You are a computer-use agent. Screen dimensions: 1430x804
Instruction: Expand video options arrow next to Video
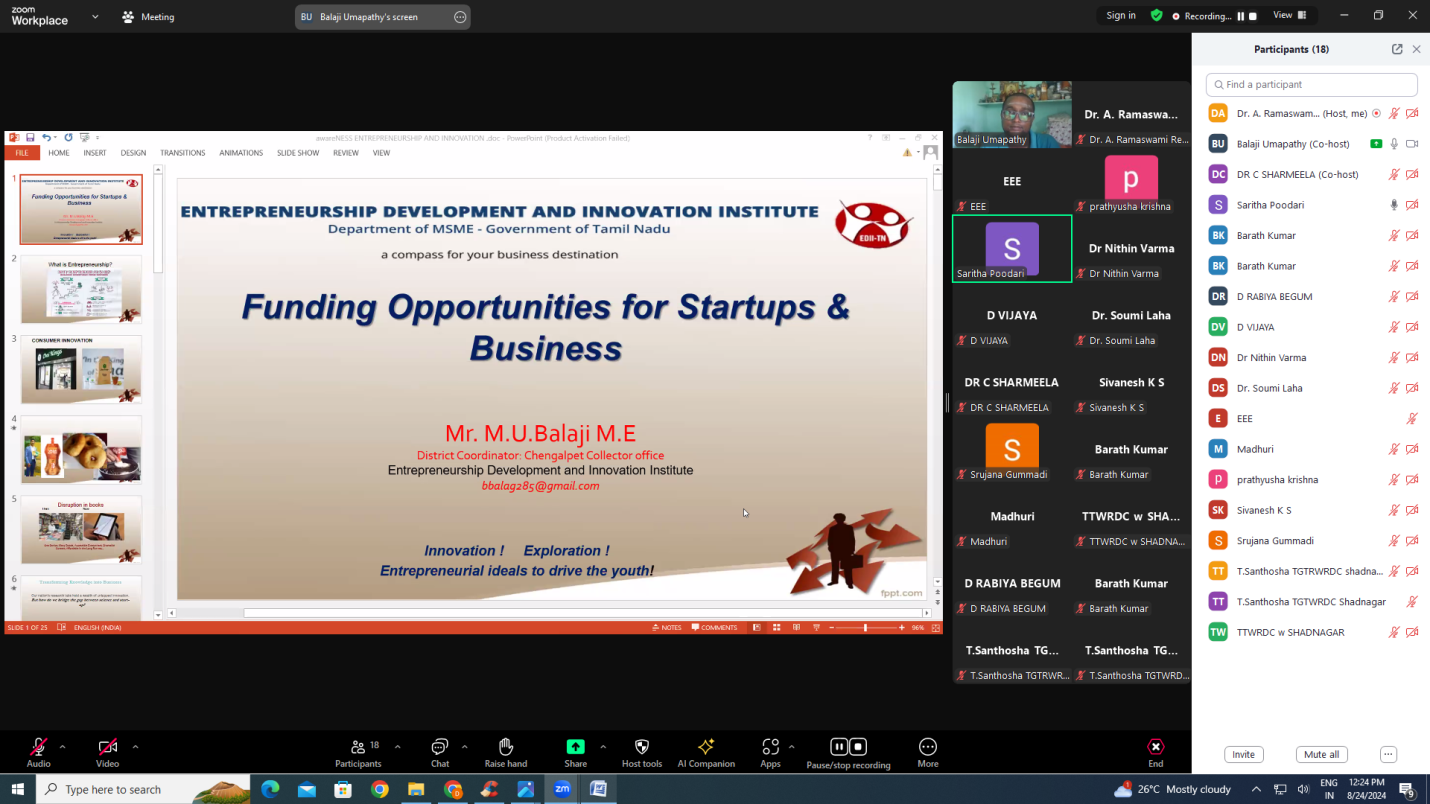point(135,747)
